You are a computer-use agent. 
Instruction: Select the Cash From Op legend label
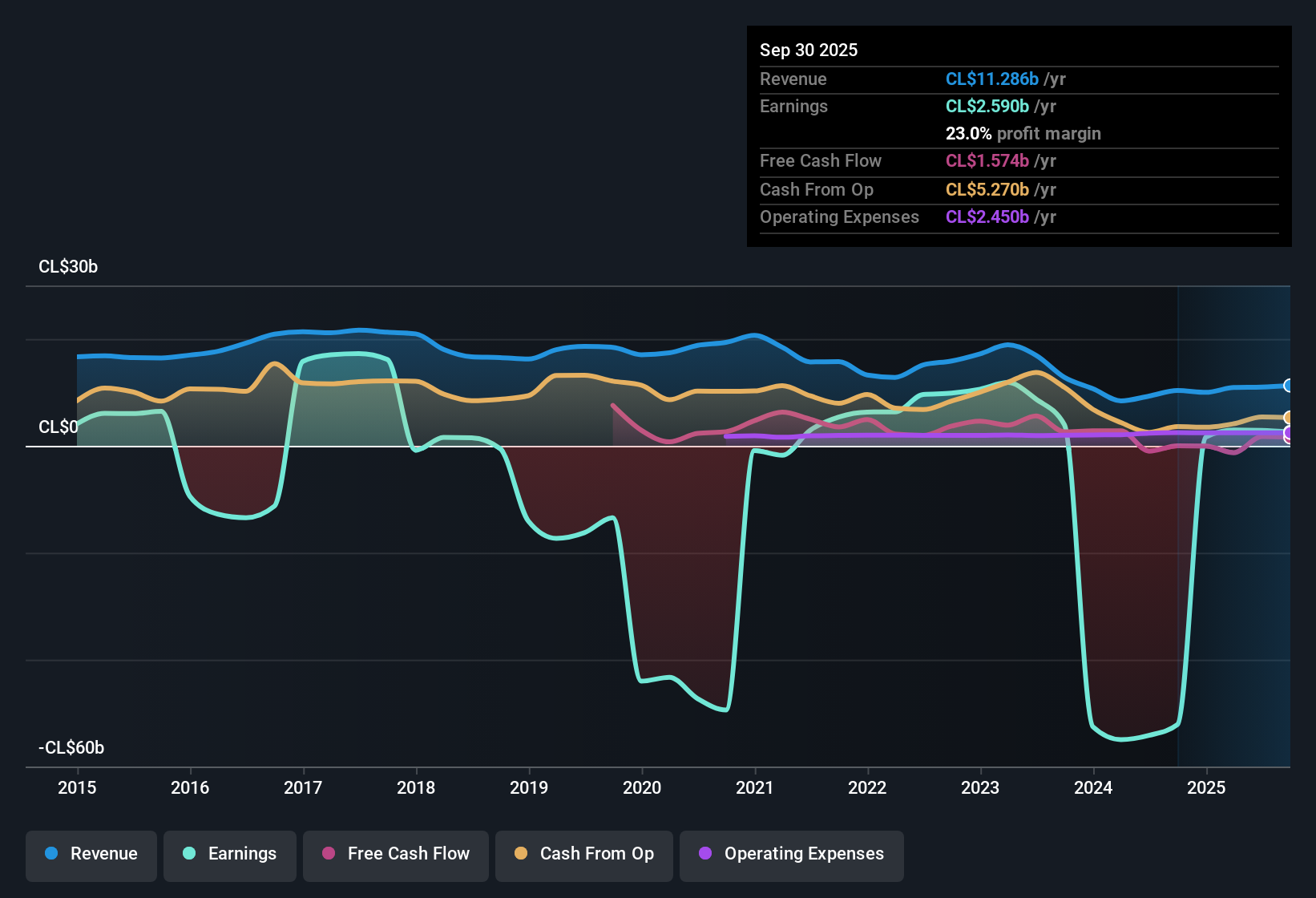tap(596, 854)
